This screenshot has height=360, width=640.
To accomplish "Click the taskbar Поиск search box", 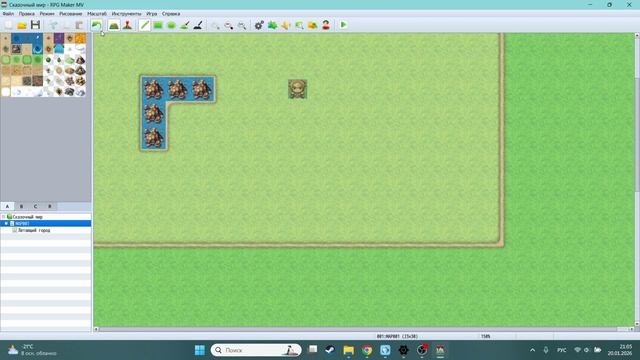I will point(256,350).
